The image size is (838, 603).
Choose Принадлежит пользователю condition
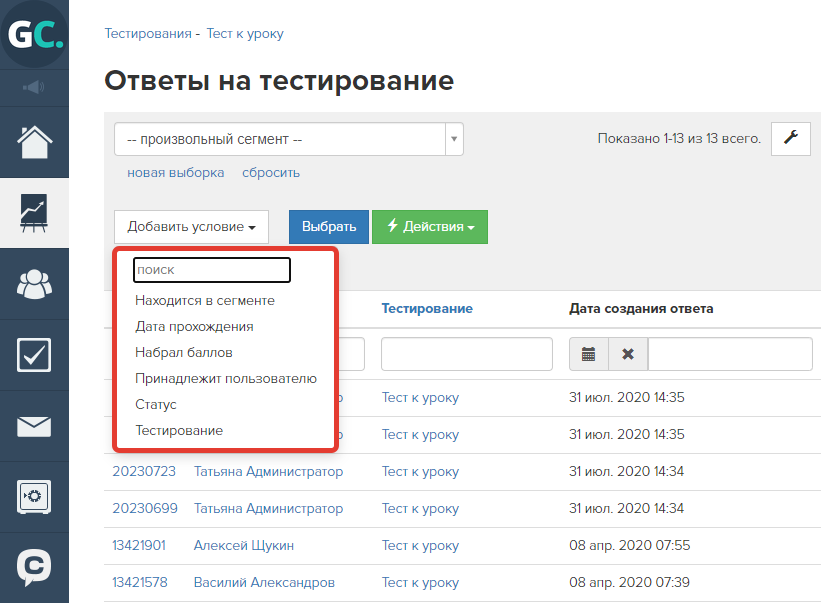226,378
